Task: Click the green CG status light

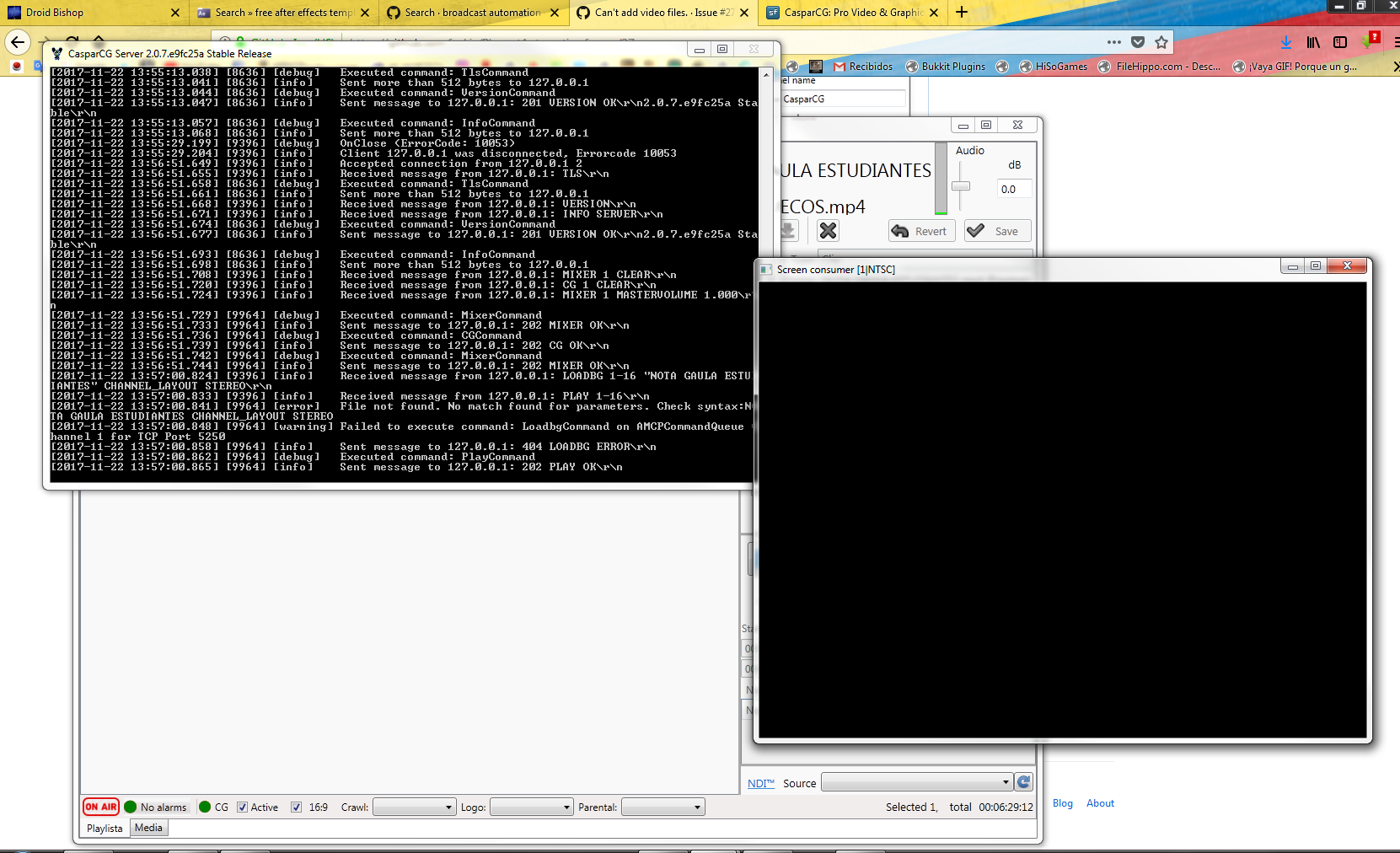Action: coord(205,807)
